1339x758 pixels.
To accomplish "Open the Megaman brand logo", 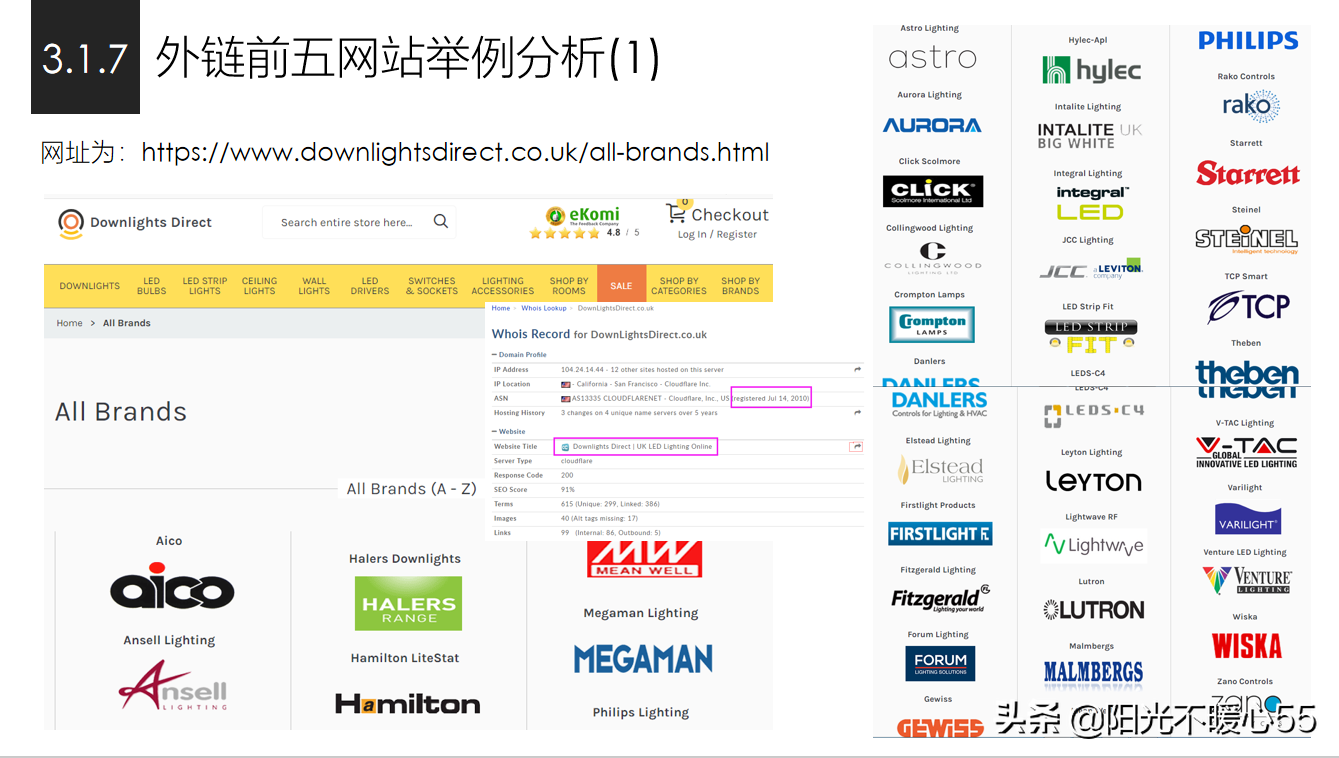I will coord(643,659).
